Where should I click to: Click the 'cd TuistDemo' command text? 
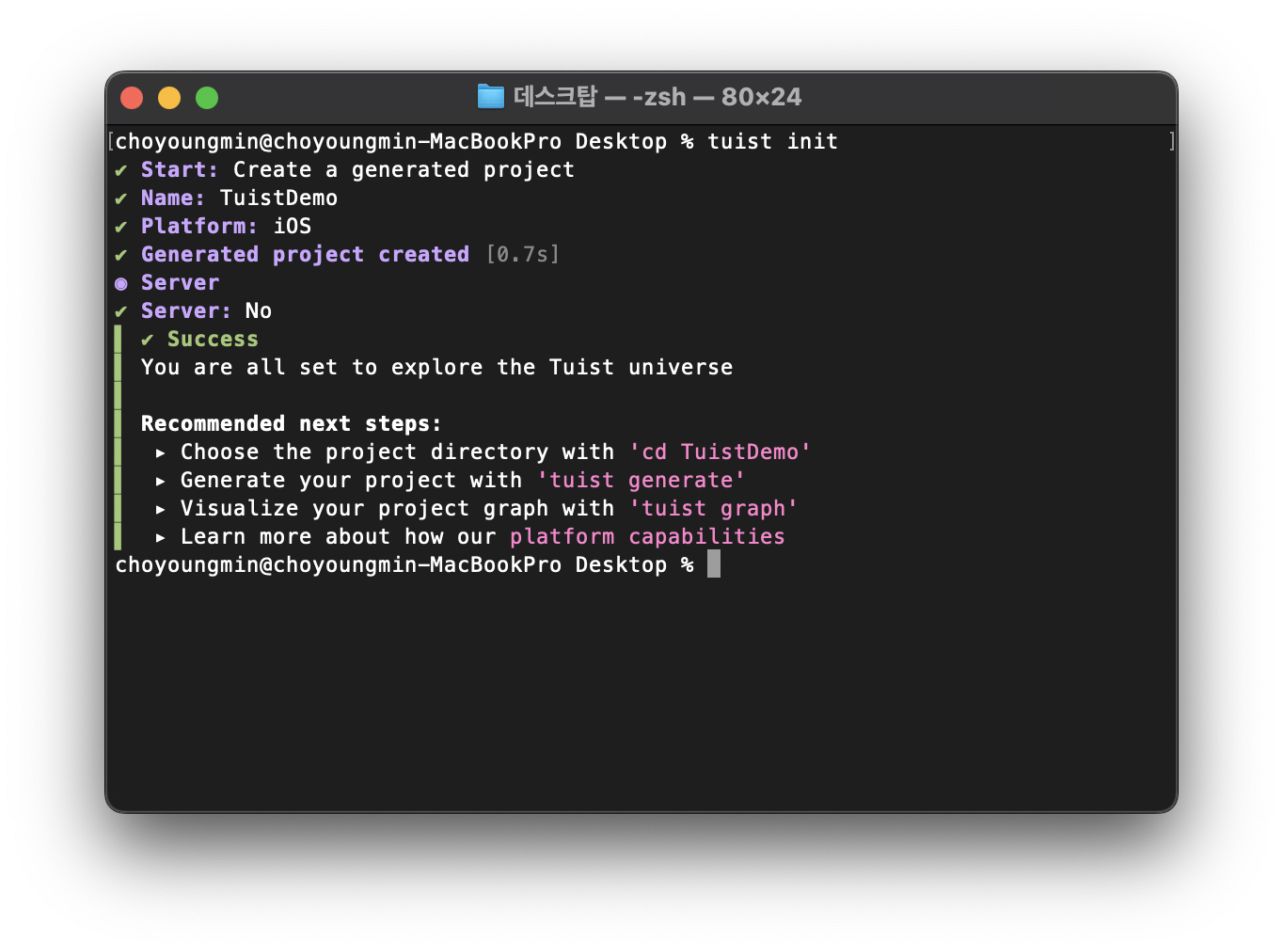(x=720, y=452)
